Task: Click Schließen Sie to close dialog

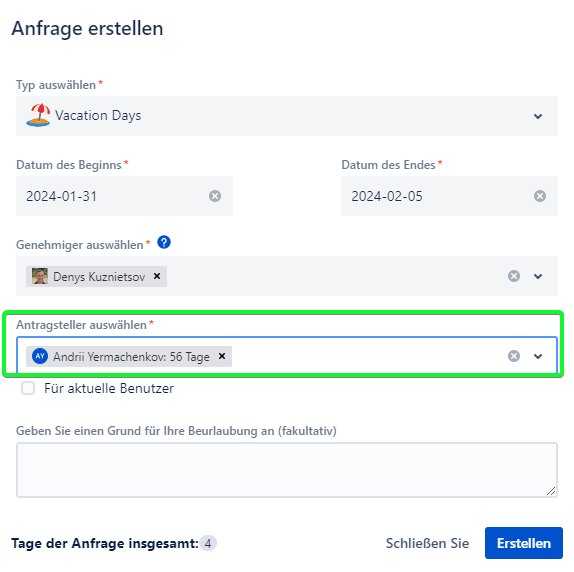Action: tap(427, 543)
